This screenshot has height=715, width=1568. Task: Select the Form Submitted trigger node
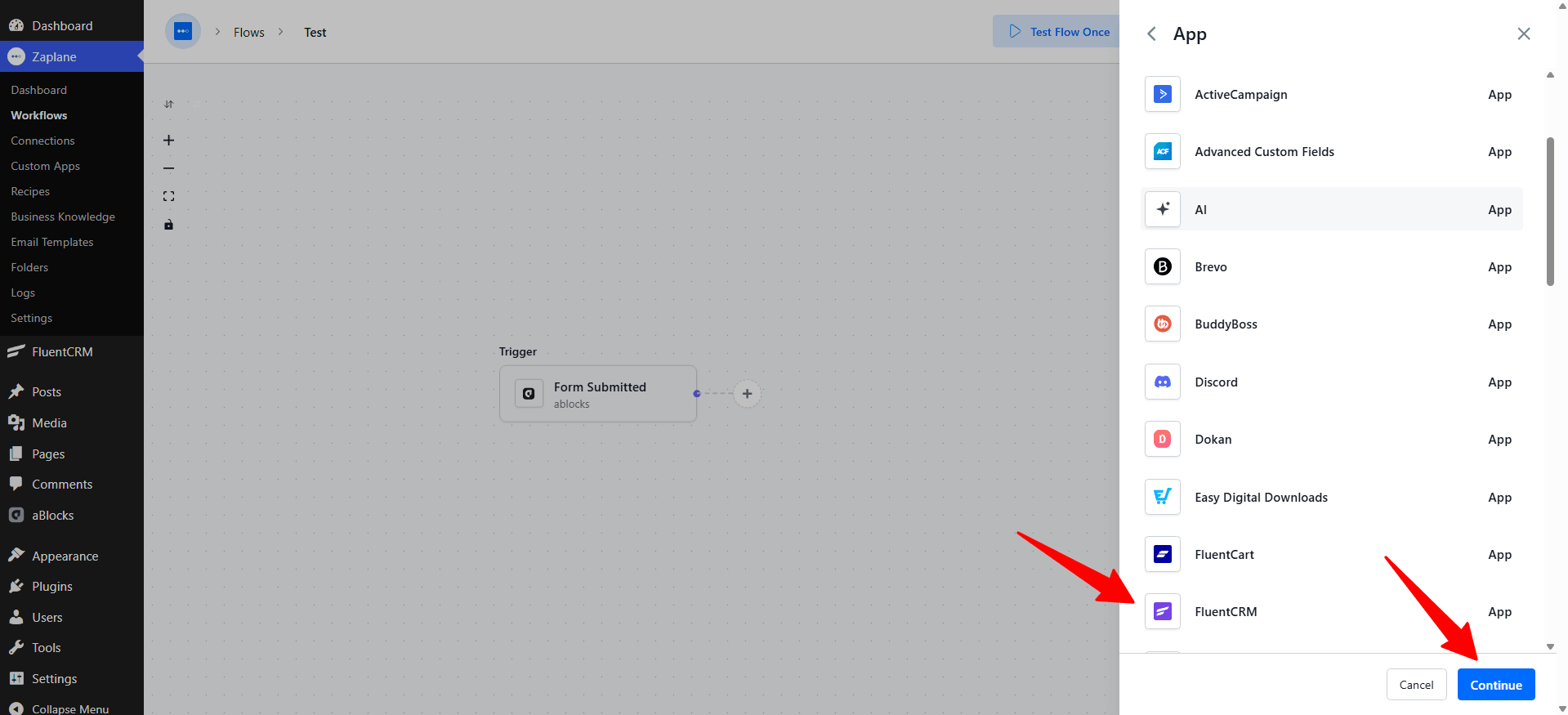pos(598,394)
